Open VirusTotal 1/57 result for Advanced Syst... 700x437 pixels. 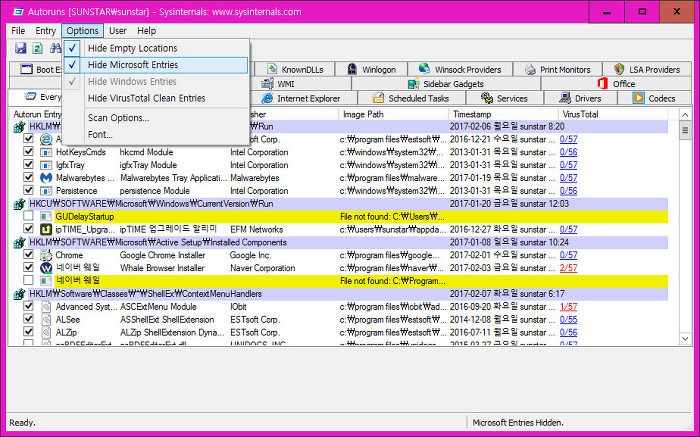click(x=568, y=307)
